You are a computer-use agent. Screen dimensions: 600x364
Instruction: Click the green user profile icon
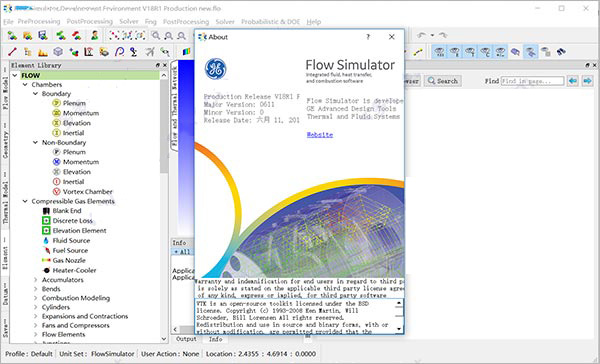[95, 36]
